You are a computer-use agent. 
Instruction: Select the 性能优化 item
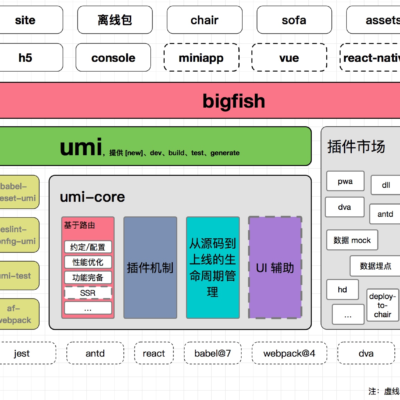(x=88, y=262)
